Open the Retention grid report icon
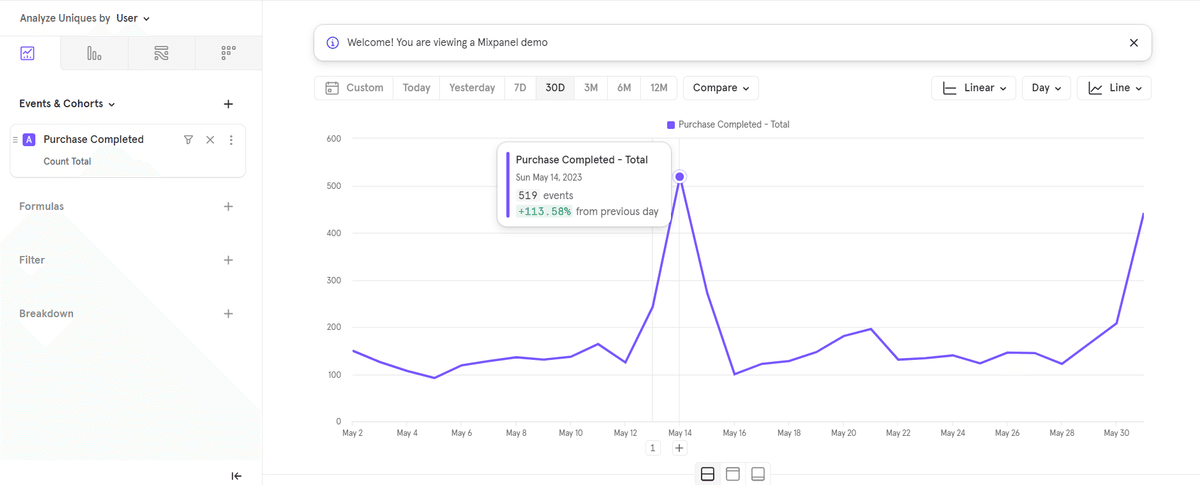1200x485 pixels. pos(228,53)
